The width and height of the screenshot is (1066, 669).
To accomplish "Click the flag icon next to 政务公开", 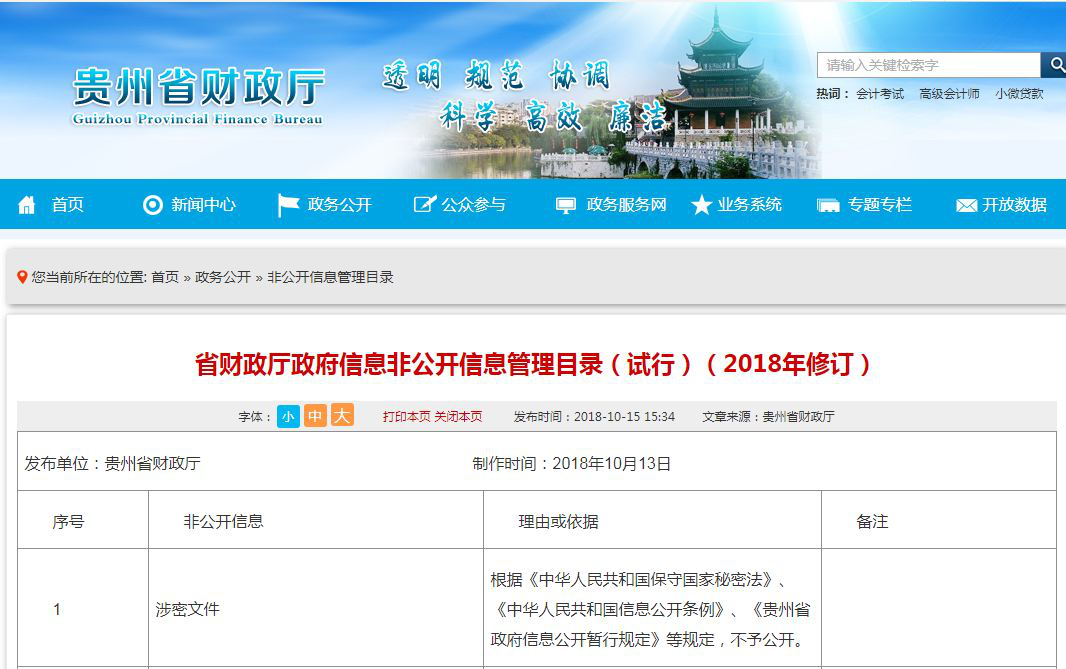I will [288, 205].
